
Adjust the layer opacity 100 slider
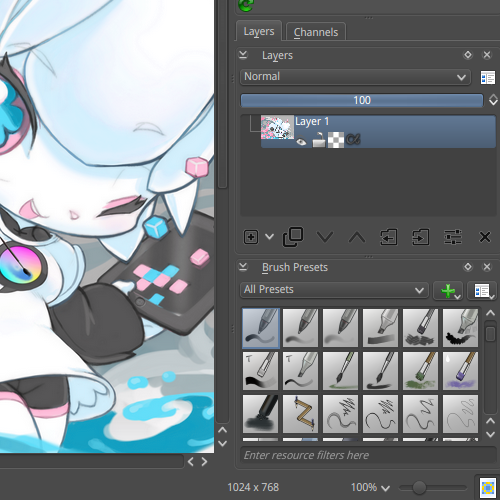362,100
